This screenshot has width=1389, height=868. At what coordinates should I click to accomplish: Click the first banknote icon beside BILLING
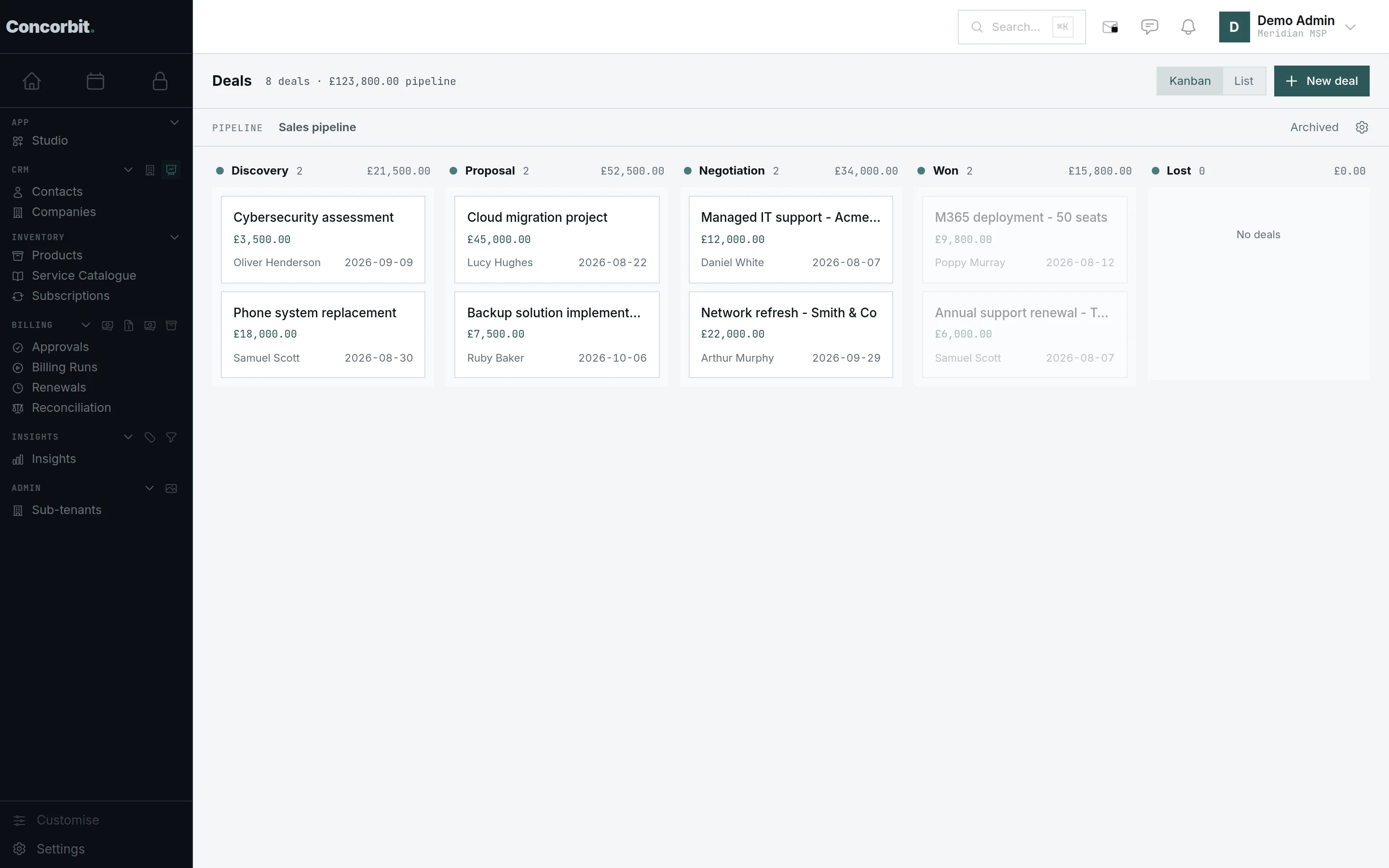[x=108, y=325]
